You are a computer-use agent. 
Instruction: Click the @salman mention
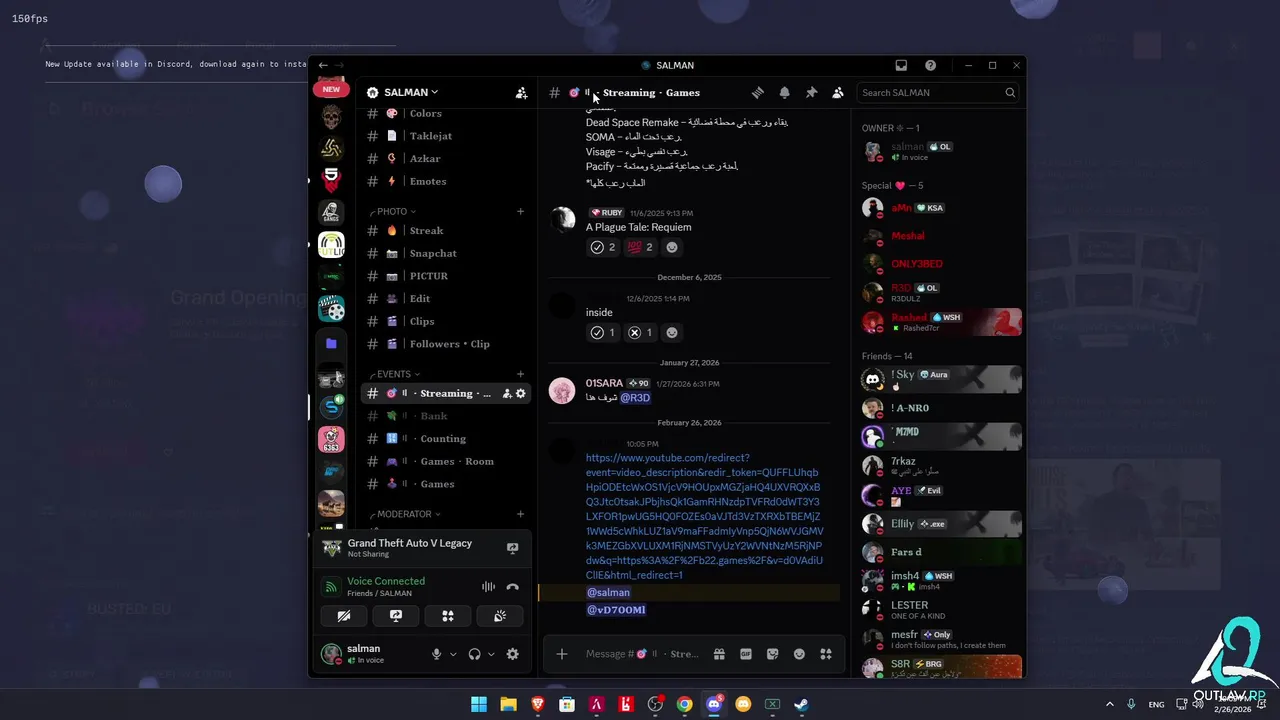[x=608, y=593]
